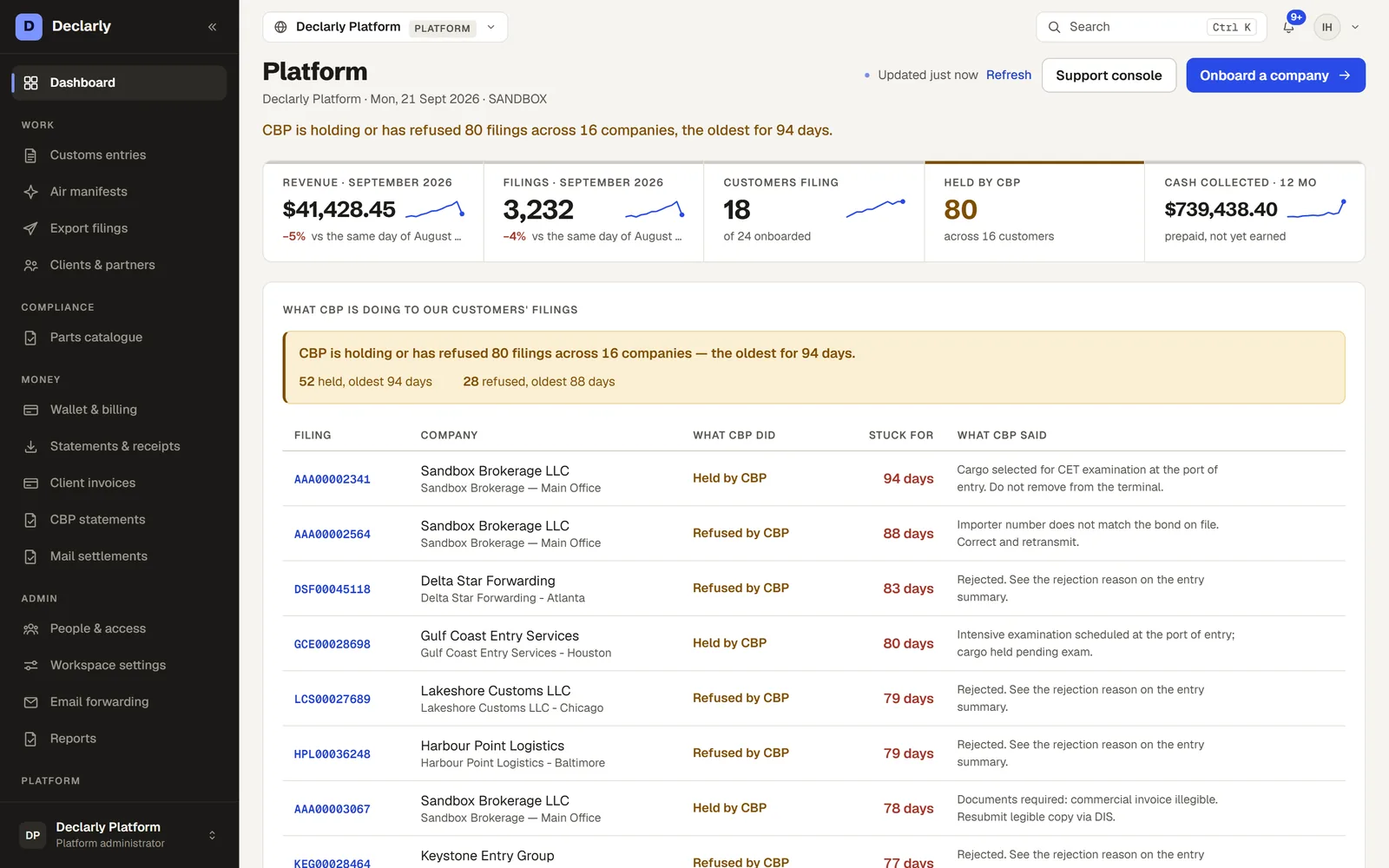Click the search magnifier icon
1389x868 pixels.
tap(1054, 27)
